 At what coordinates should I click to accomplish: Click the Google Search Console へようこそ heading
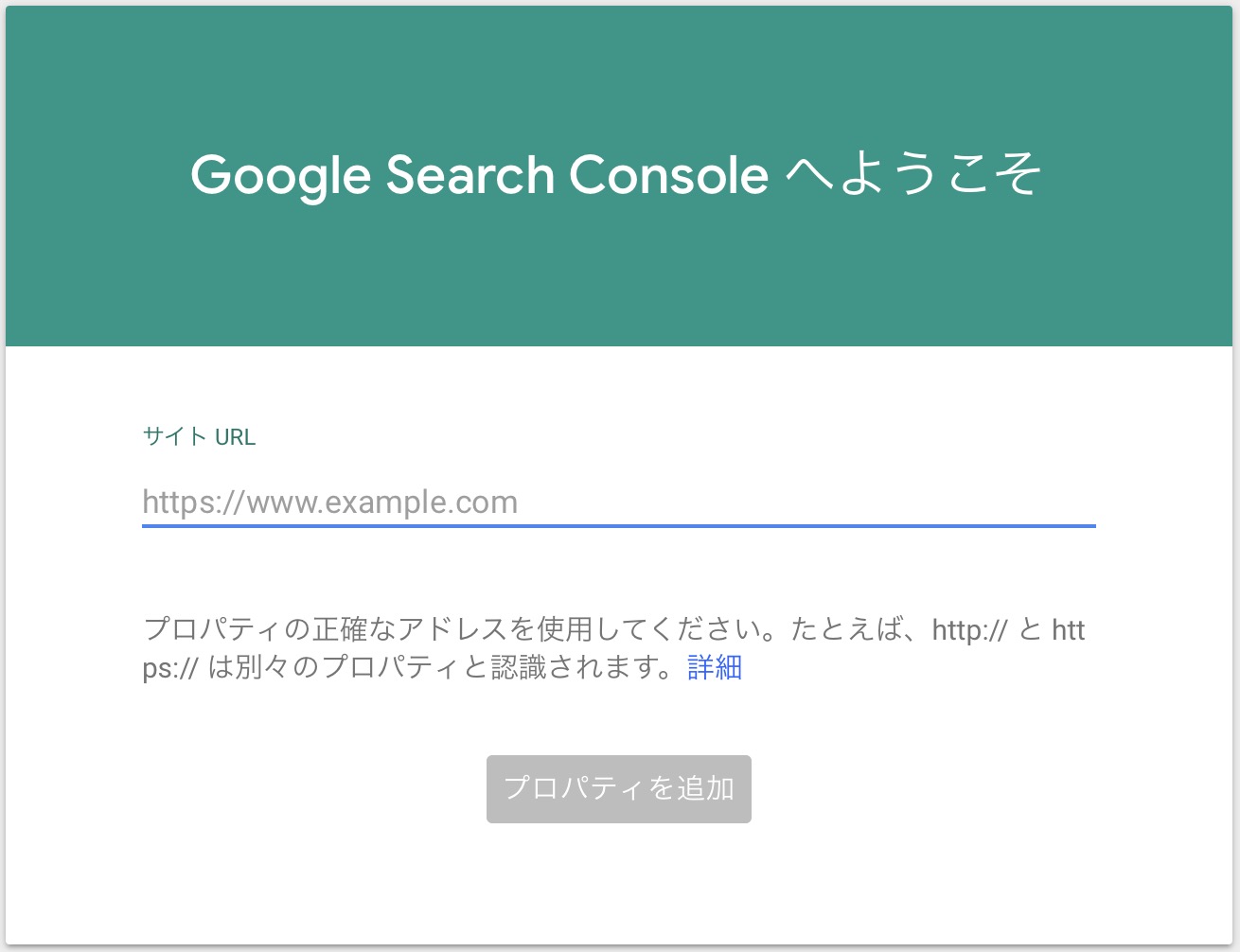615,175
